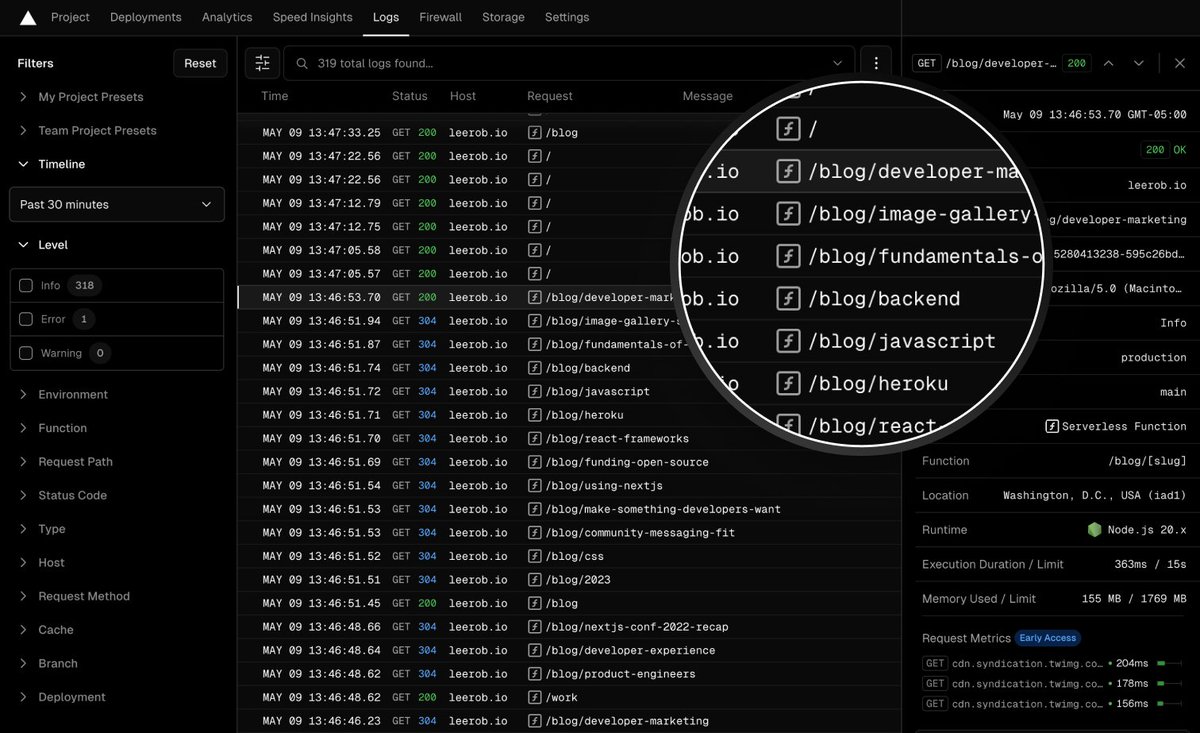Open the Settings tab
Image resolution: width=1200 pixels, height=733 pixels.
coord(567,17)
